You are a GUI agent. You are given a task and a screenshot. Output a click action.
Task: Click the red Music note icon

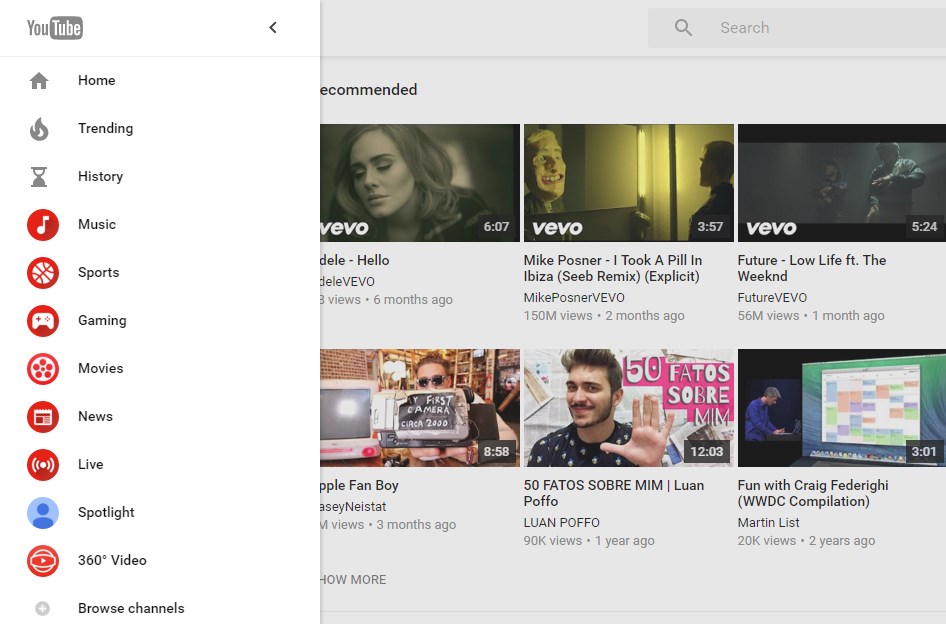[43, 224]
